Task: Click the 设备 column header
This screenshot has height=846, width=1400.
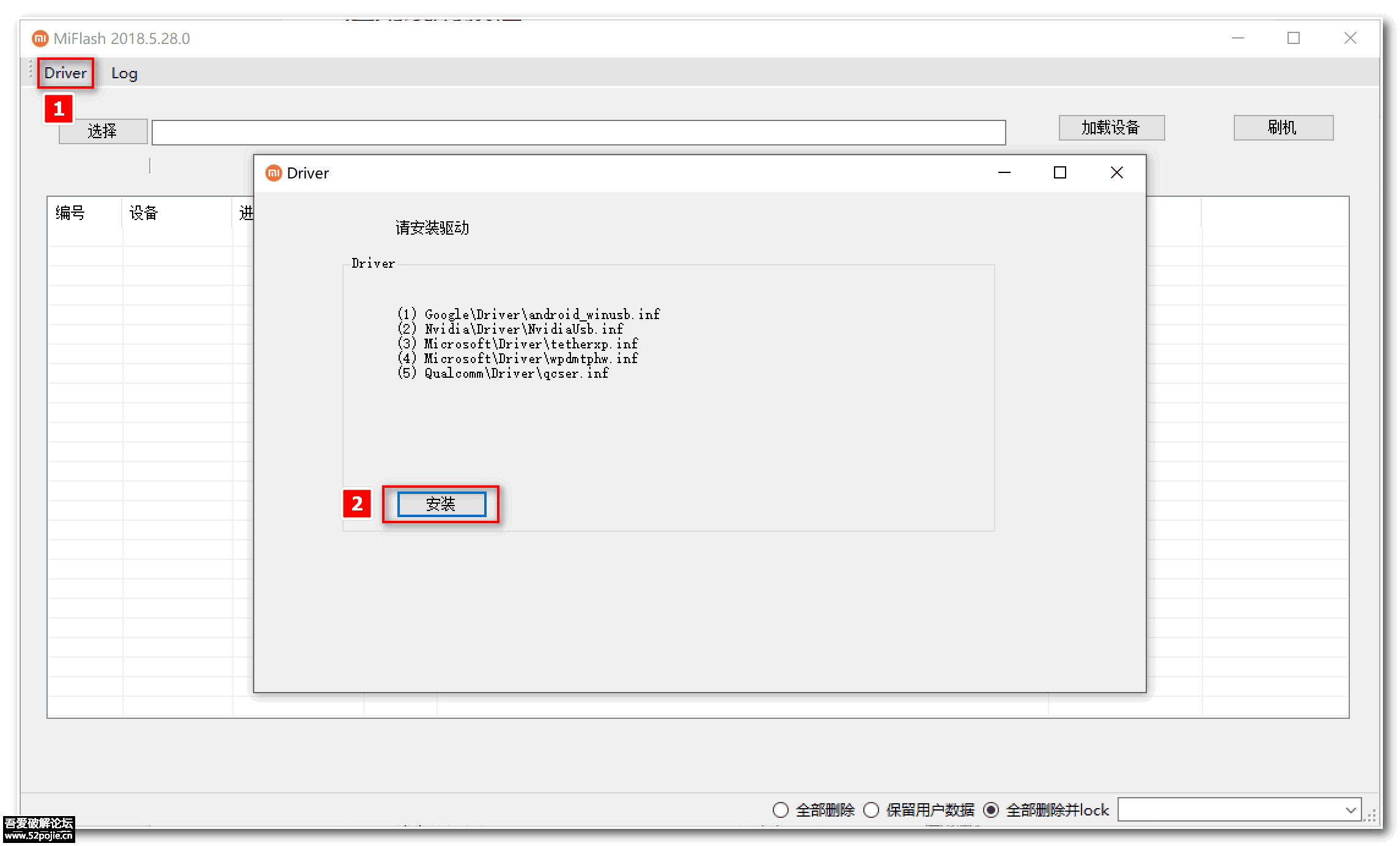Action: 144,213
